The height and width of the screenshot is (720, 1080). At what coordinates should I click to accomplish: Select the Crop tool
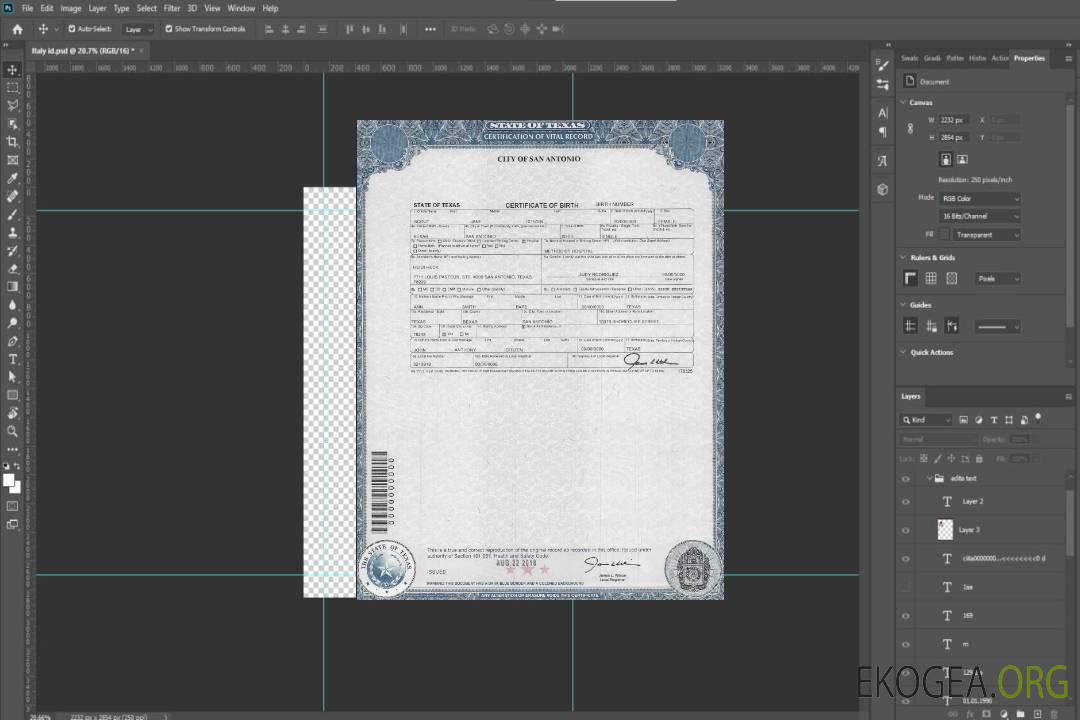[12, 142]
